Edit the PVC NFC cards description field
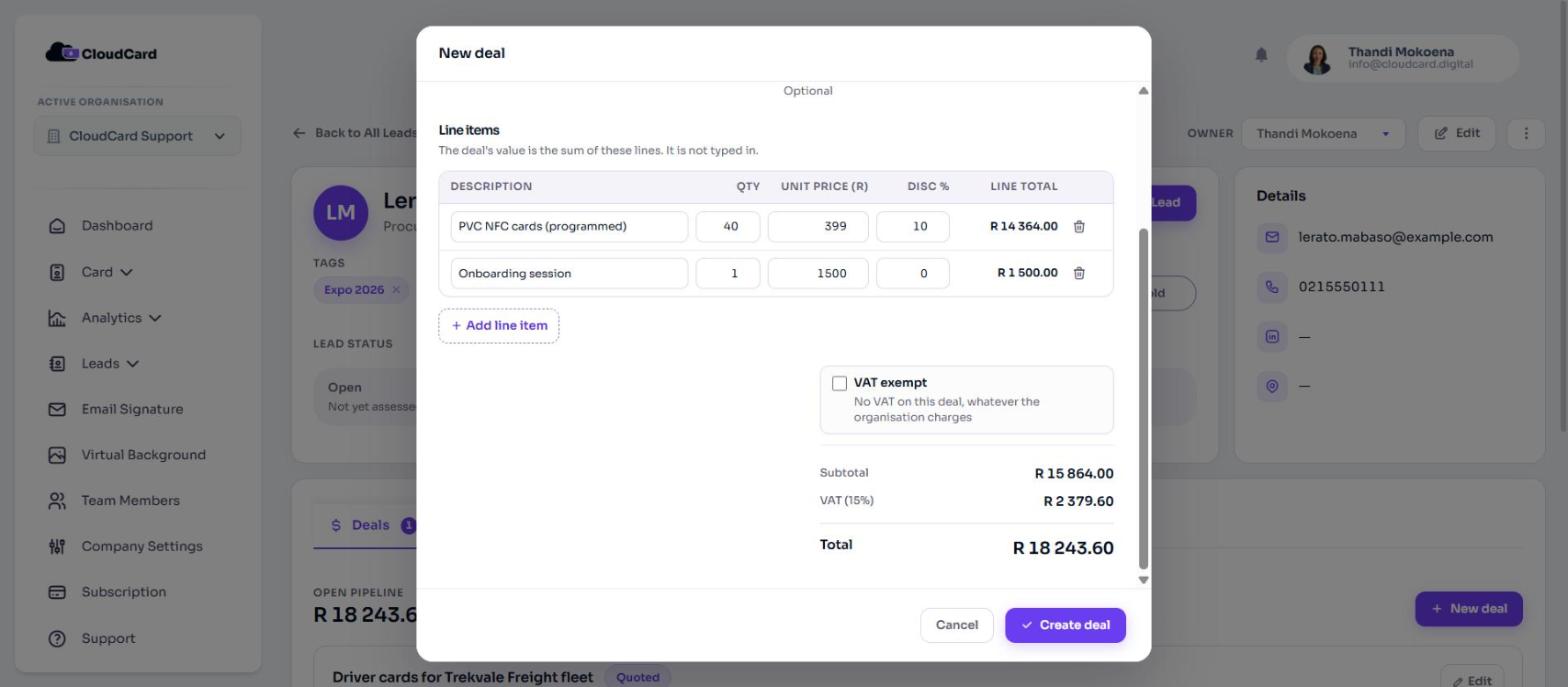Image resolution: width=1568 pixels, height=687 pixels. tap(569, 227)
